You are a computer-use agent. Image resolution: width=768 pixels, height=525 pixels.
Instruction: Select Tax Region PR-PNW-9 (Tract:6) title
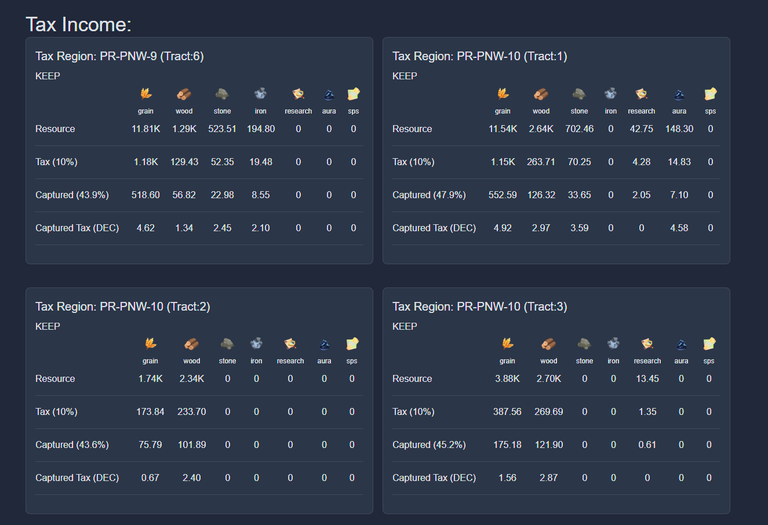tap(120, 56)
